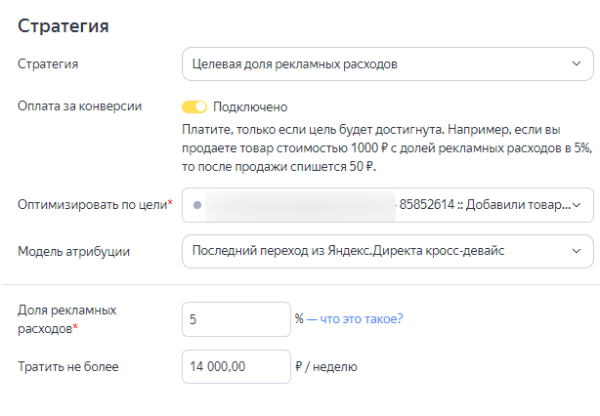
Task: Open the Стратегия dropdown
Action: [388, 64]
